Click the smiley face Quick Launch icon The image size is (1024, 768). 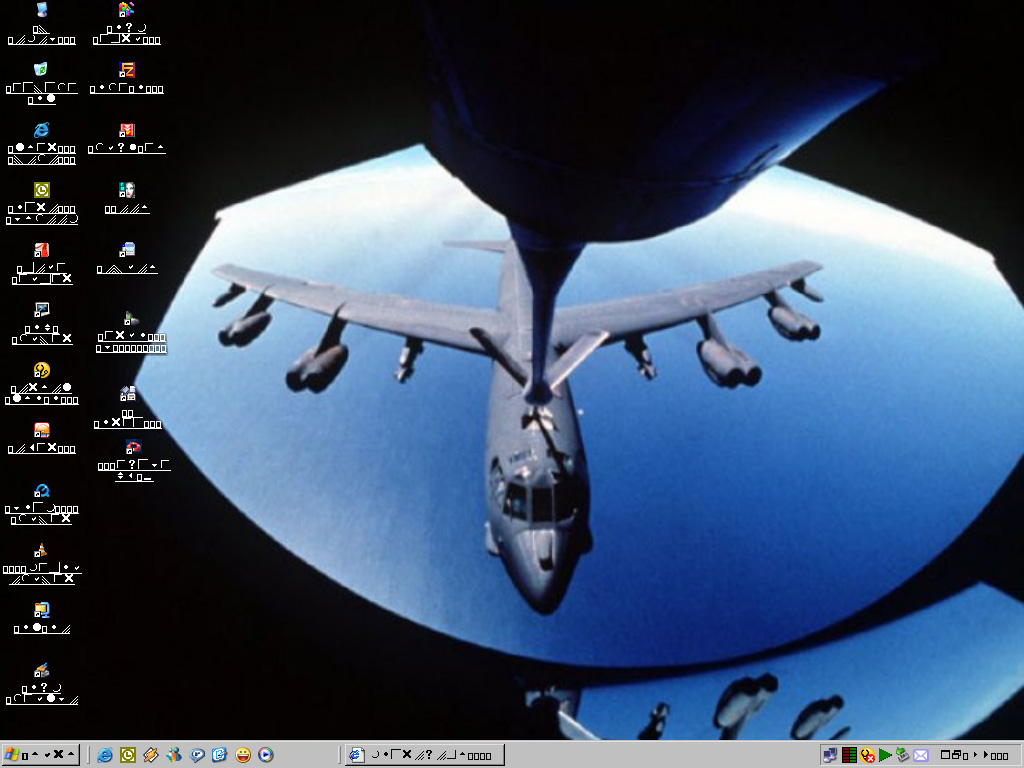click(x=243, y=755)
